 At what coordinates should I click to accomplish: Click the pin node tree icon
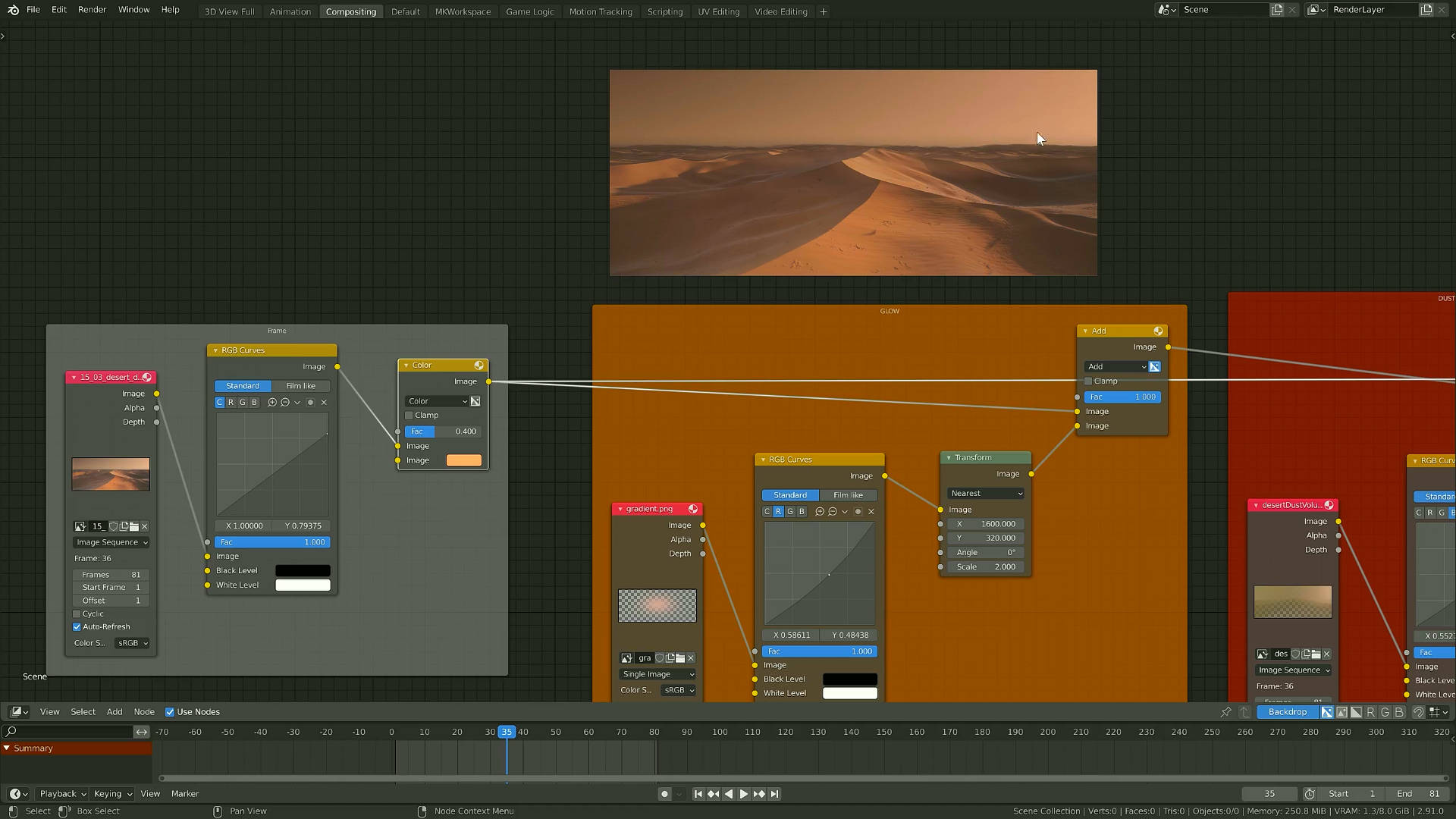[1225, 712]
